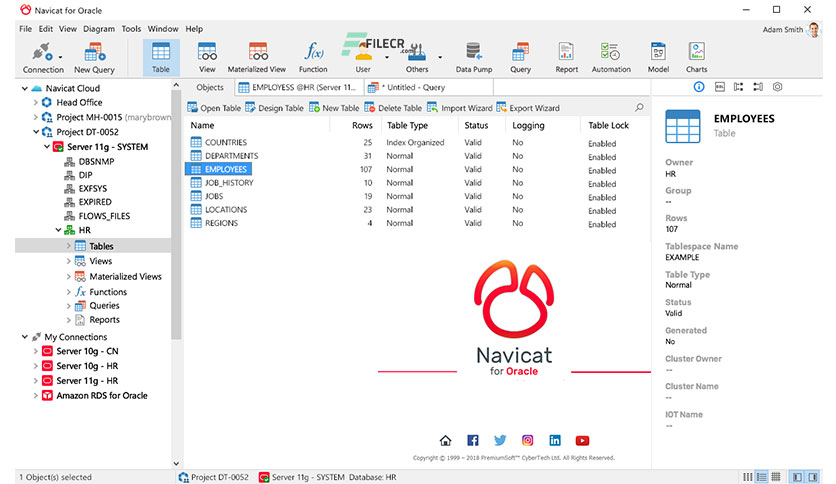Open the Facebook link icon
The width and height of the screenshot is (836, 484).
point(473,440)
